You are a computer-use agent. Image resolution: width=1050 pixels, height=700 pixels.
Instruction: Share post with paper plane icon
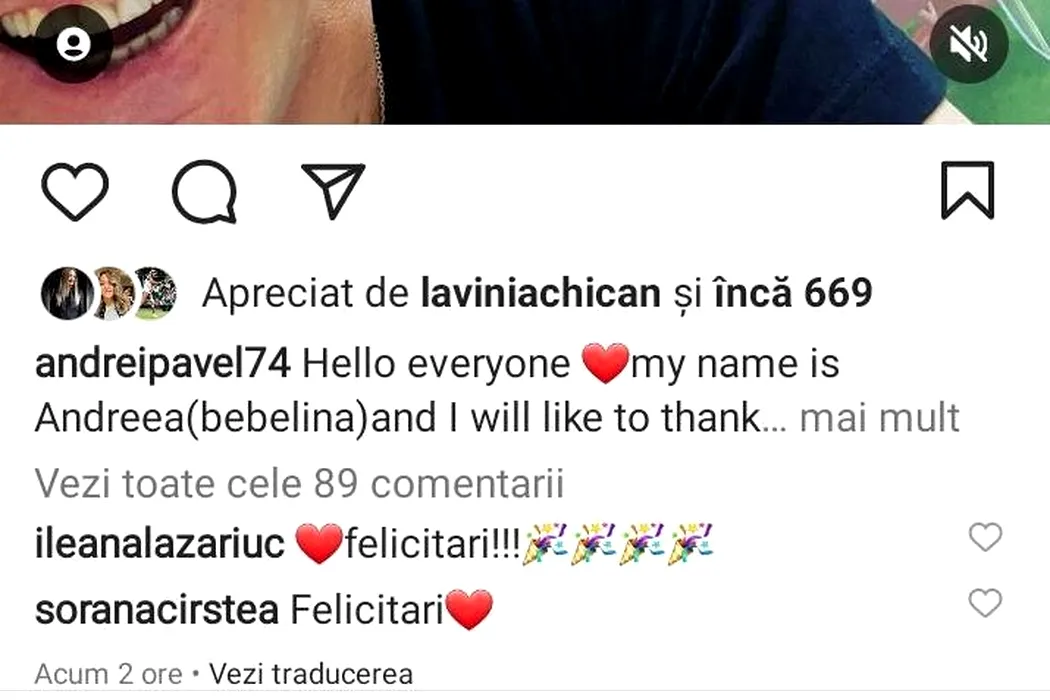coord(333,191)
